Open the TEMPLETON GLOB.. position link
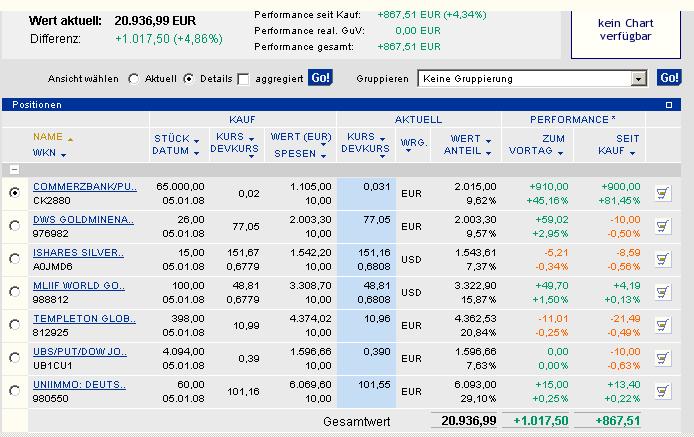Image resolution: width=694 pixels, height=437 pixels. pyautogui.click(x=84, y=319)
